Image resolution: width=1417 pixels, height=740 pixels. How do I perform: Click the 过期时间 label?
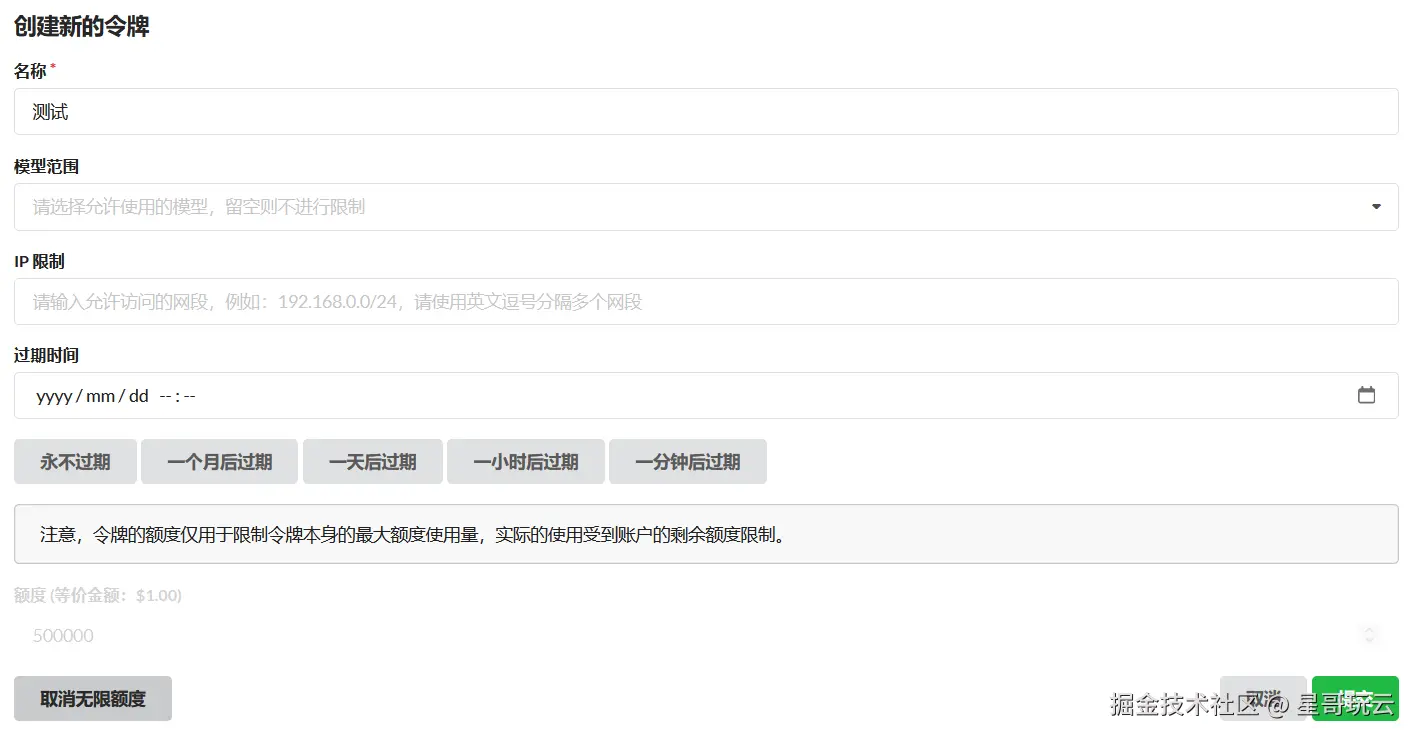(x=47, y=356)
